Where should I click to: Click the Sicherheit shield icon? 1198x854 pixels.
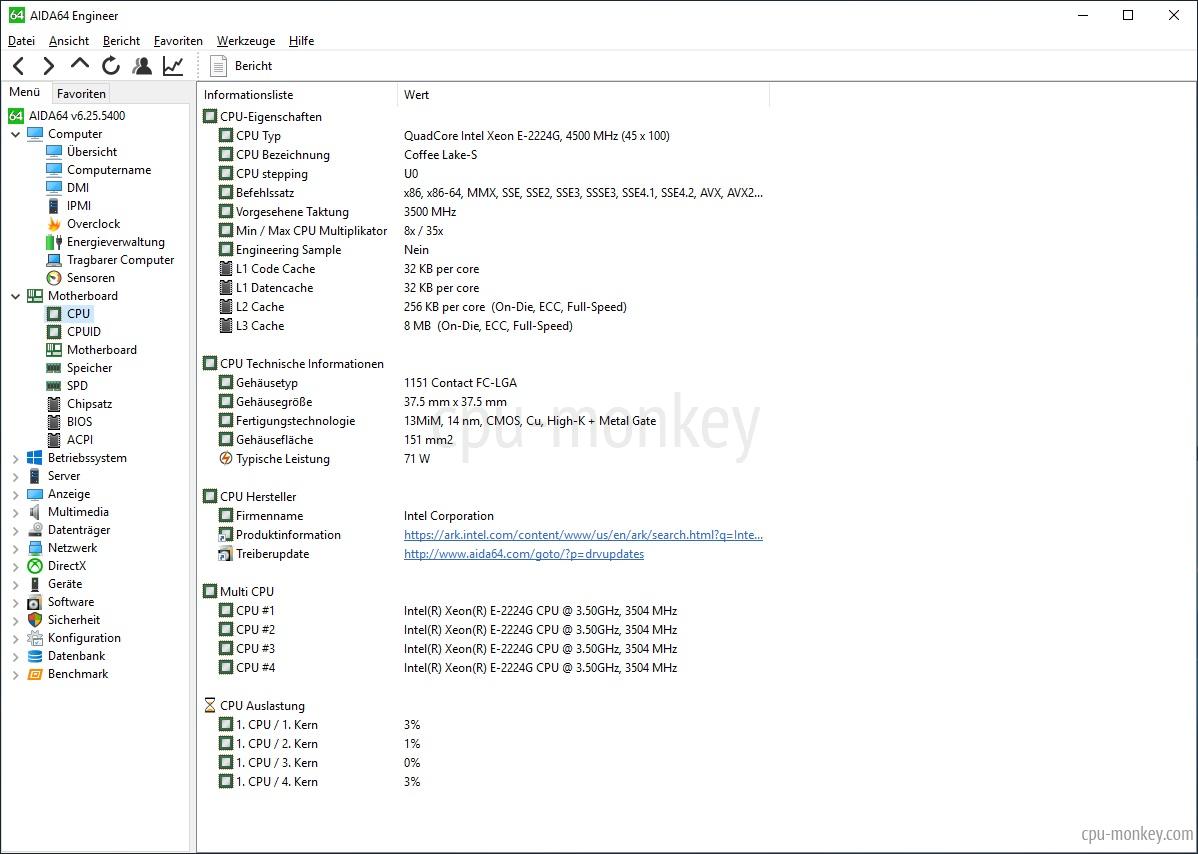[x=34, y=619]
